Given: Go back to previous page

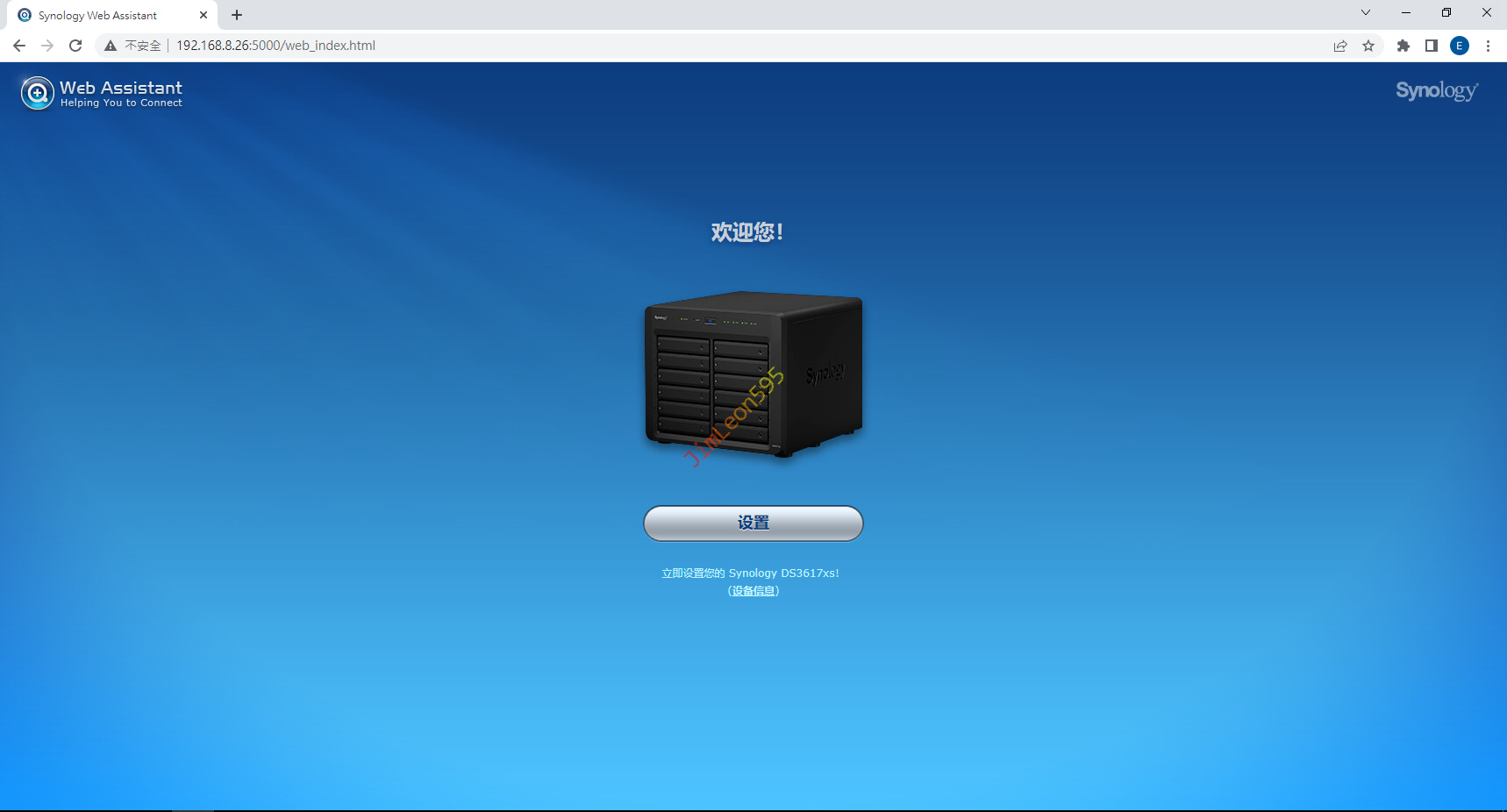Looking at the screenshot, I should pos(19,46).
